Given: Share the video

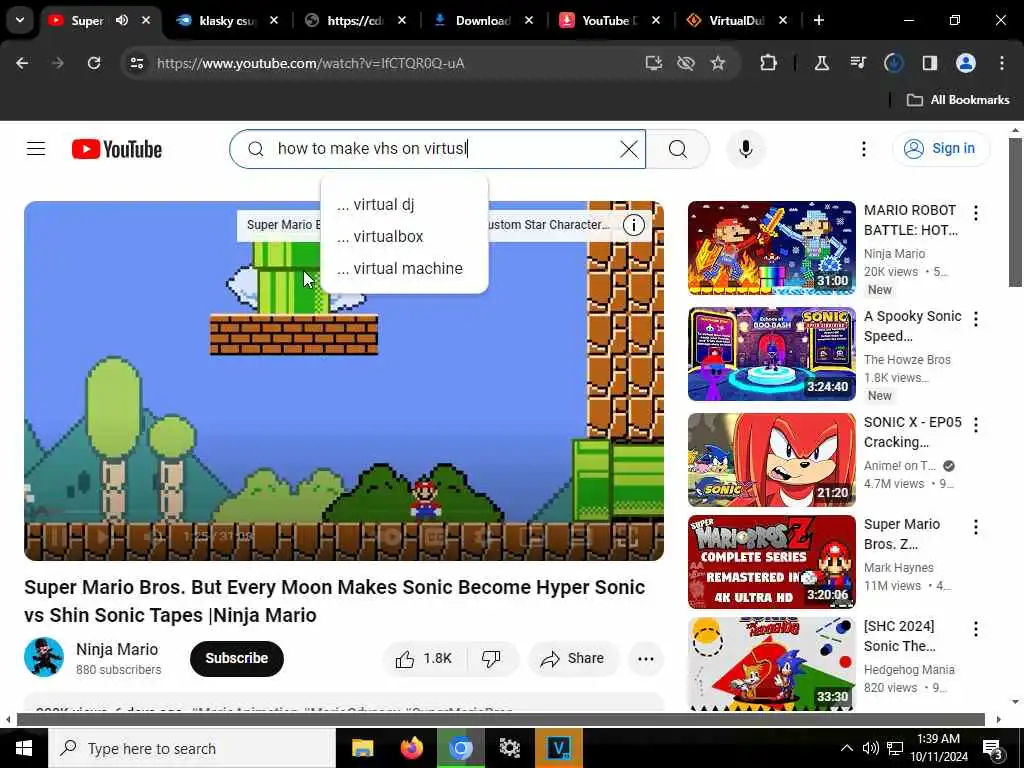Looking at the screenshot, I should coord(572,658).
